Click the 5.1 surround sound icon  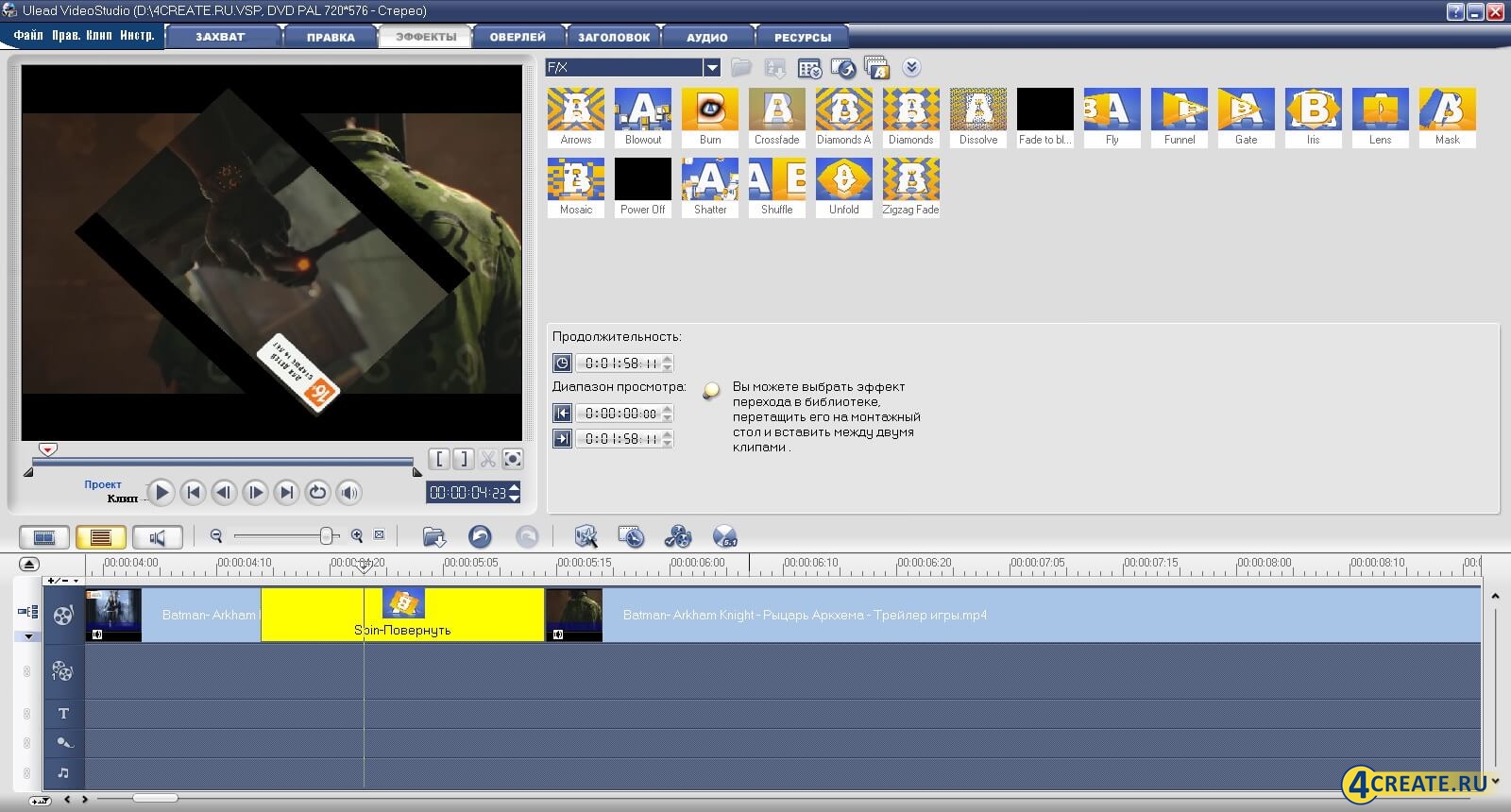tap(724, 537)
